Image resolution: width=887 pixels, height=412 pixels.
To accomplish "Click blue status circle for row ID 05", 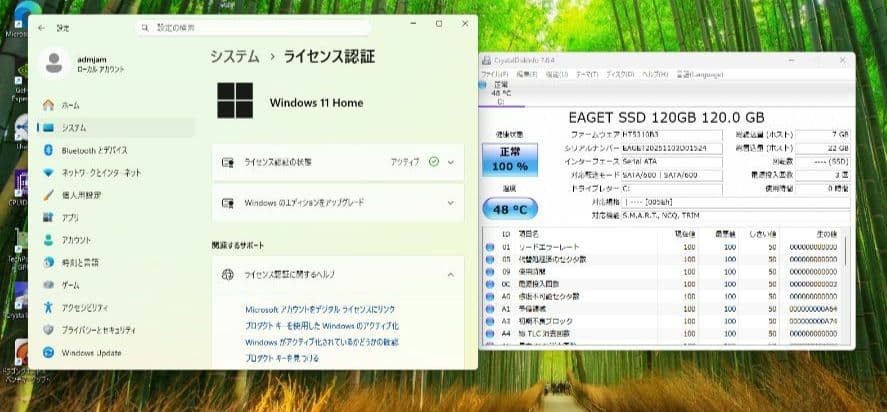I will click(x=490, y=260).
